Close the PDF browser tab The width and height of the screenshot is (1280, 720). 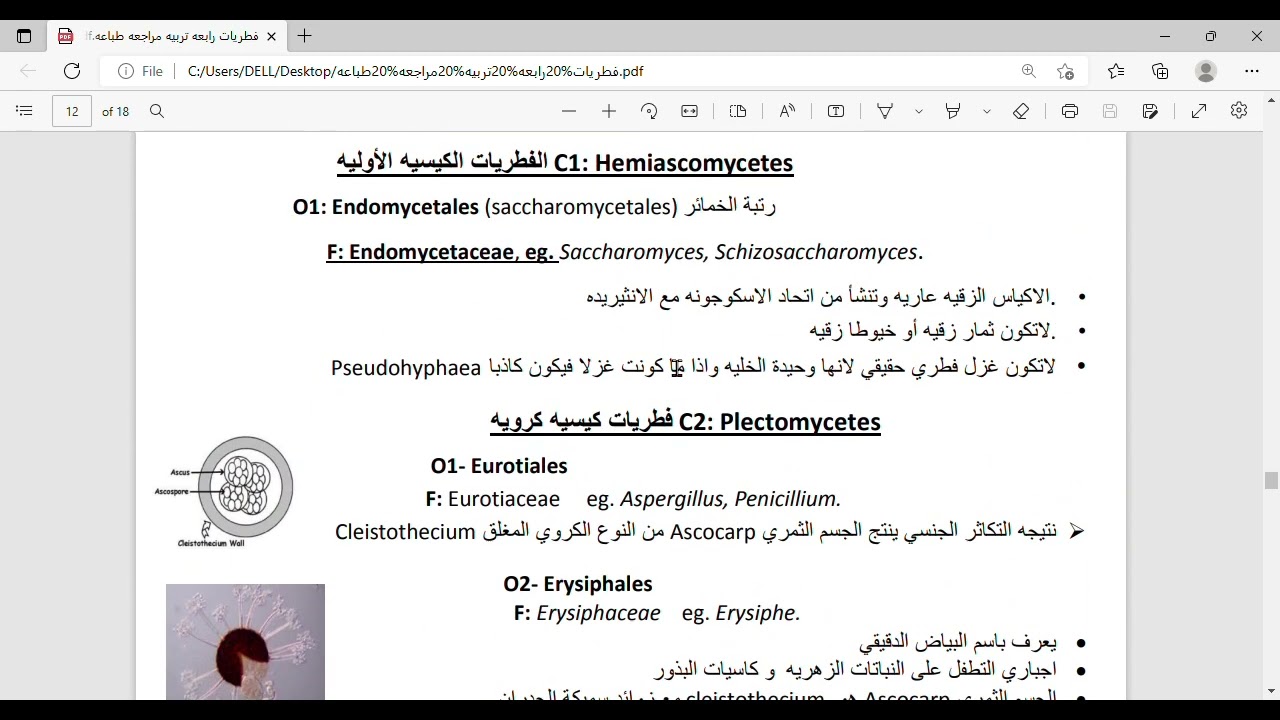[271, 36]
